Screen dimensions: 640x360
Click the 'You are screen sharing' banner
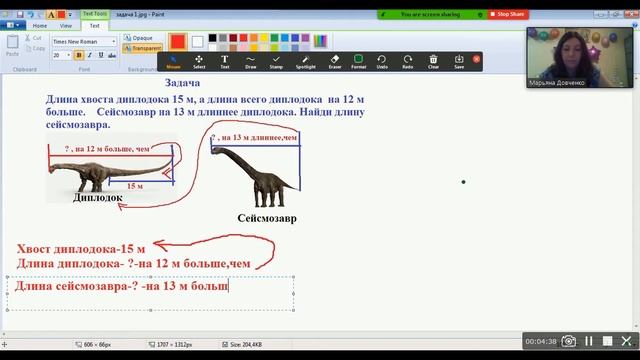(430, 14)
